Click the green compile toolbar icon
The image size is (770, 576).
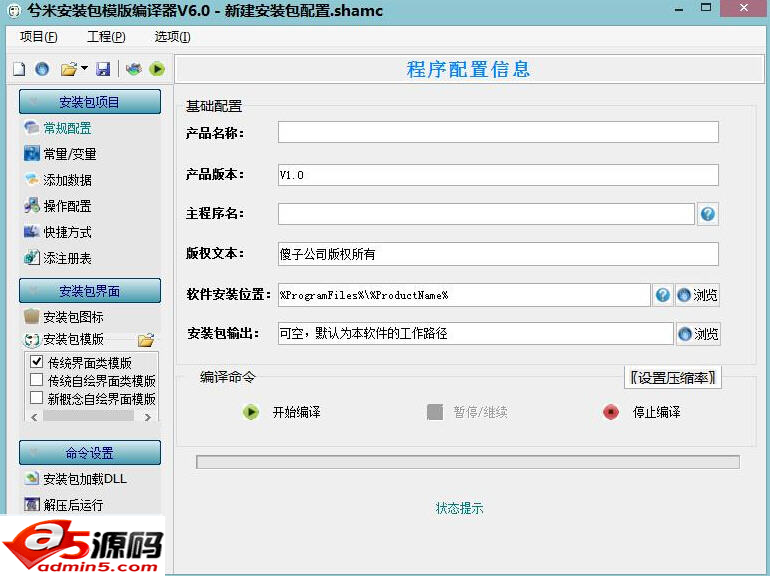(x=157, y=69)
